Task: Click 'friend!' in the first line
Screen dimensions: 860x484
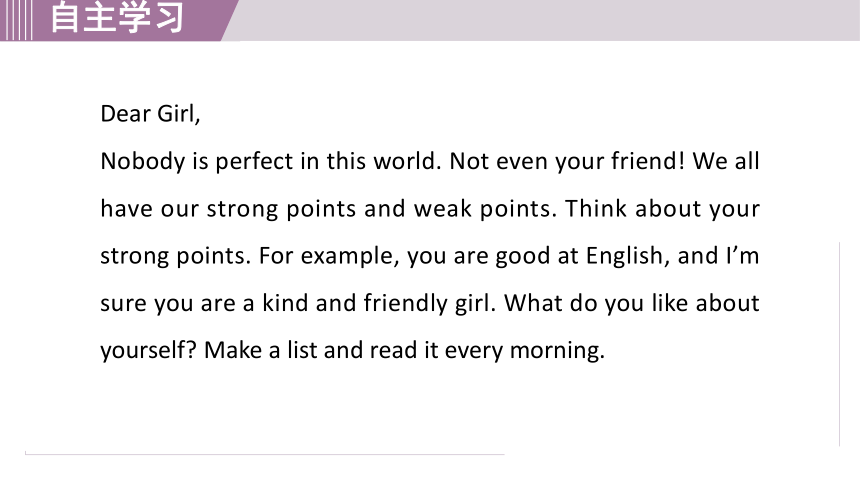Action: pyautogui.click(x=648, y=161)
